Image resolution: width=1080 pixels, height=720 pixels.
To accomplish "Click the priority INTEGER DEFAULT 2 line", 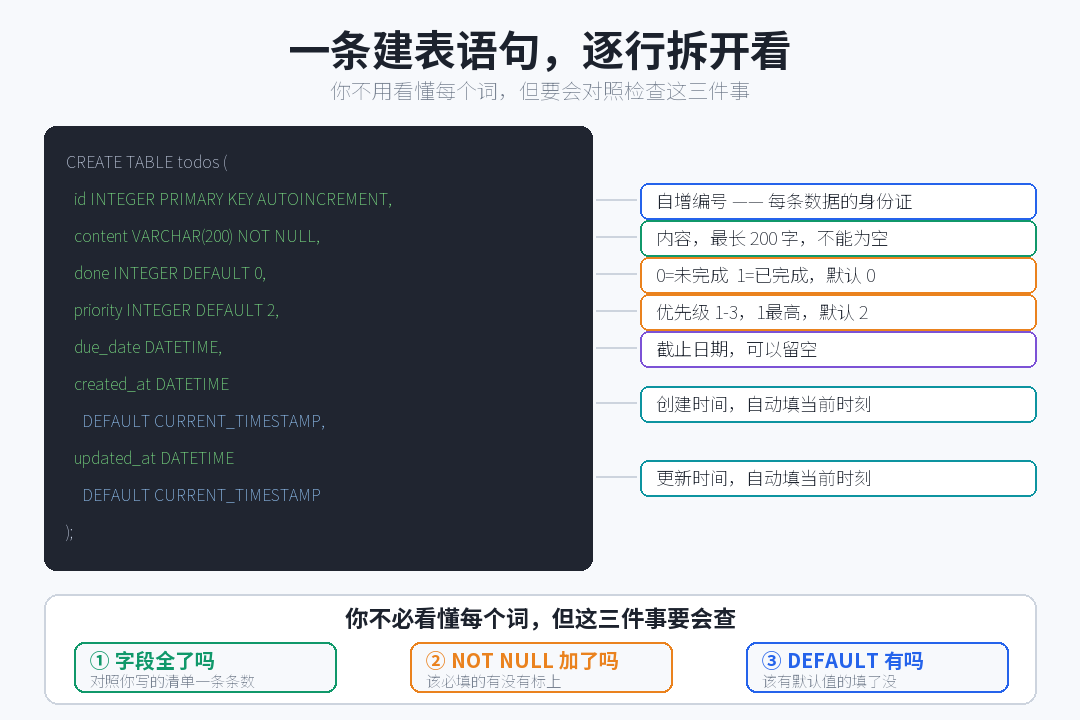I will 176,311.
